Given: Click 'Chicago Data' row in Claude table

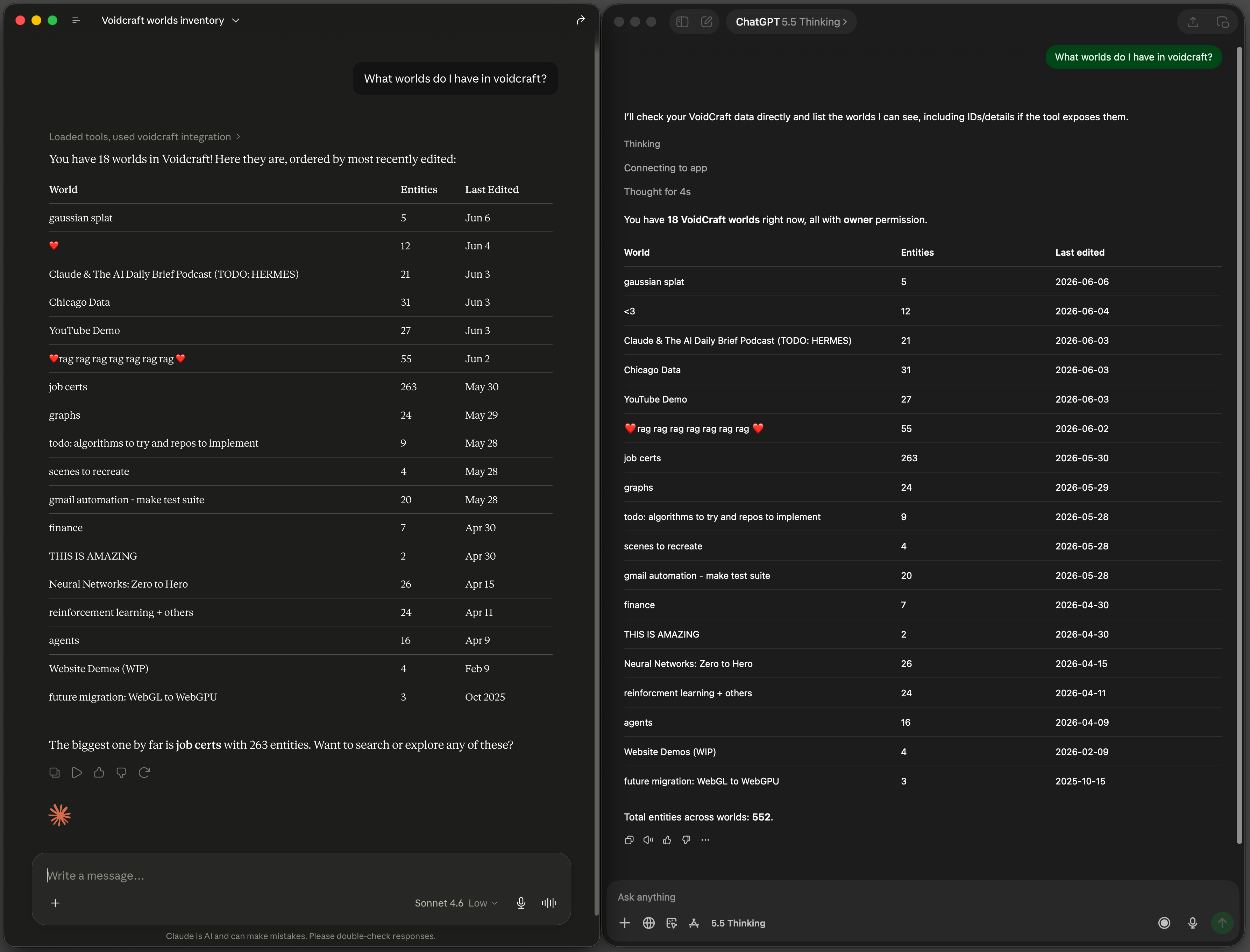Looking at the screenshot, I should [x=300, y=302].
